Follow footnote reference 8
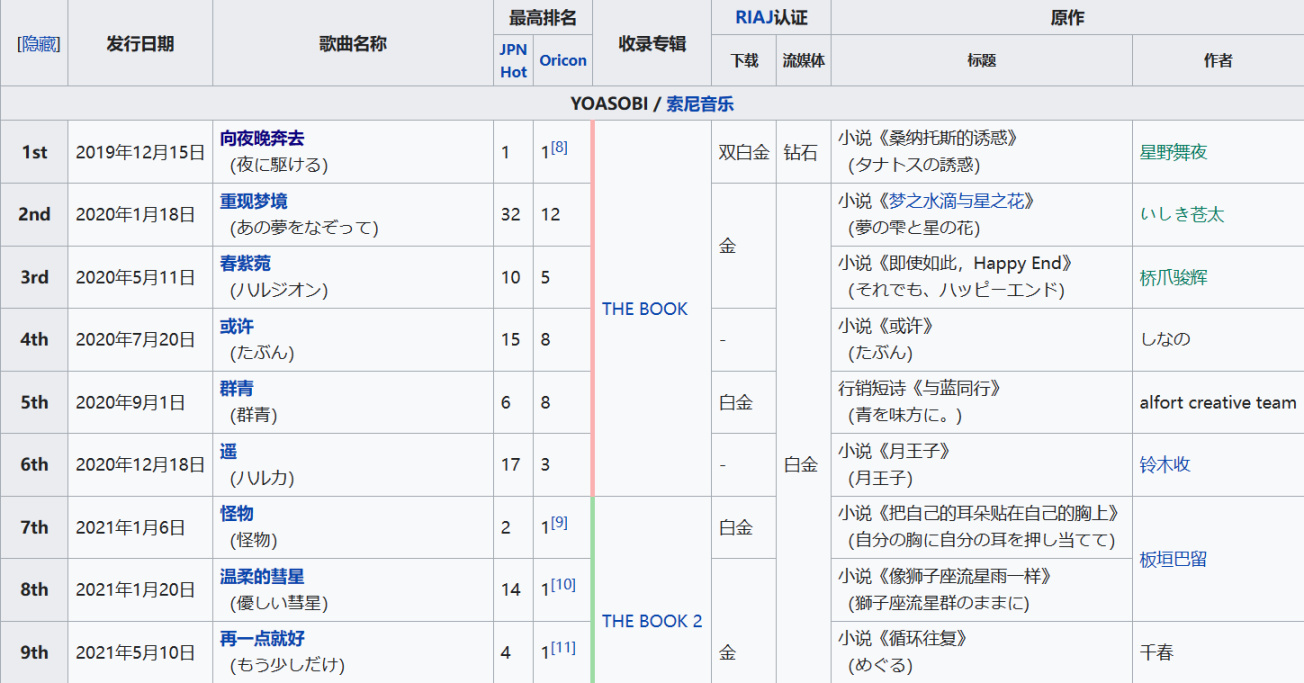 tap(559, 147)
